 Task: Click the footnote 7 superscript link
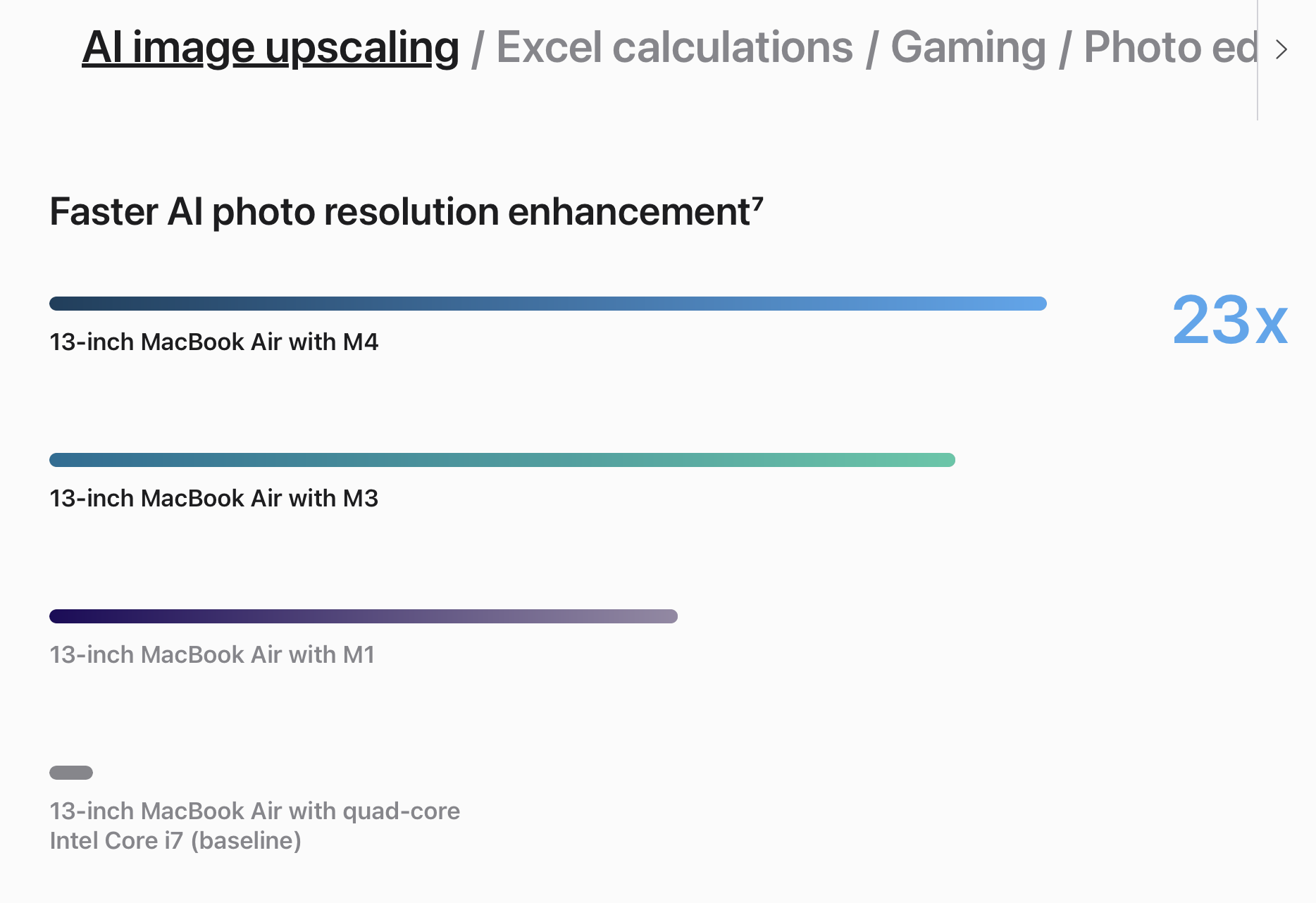tap(757, 204)
